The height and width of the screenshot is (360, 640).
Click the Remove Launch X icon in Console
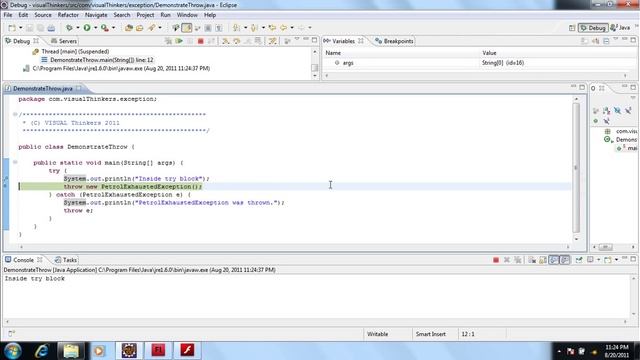(507, 260)
